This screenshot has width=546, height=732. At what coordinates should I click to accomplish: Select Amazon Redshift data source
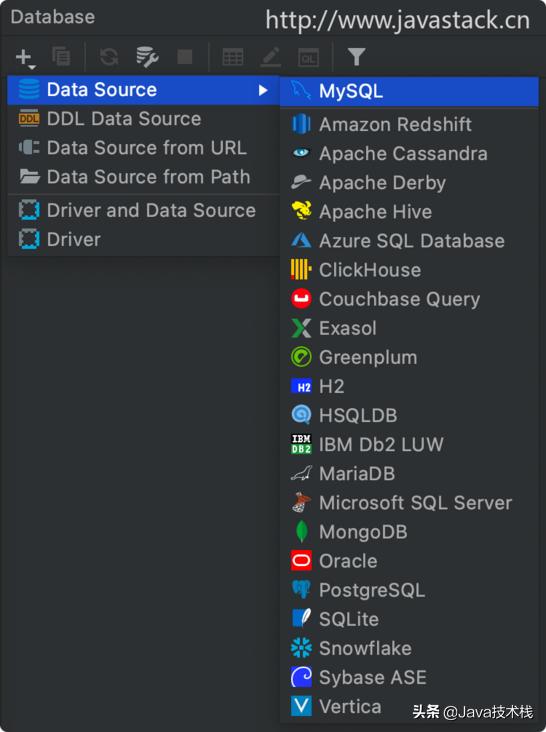pos(409,124)
